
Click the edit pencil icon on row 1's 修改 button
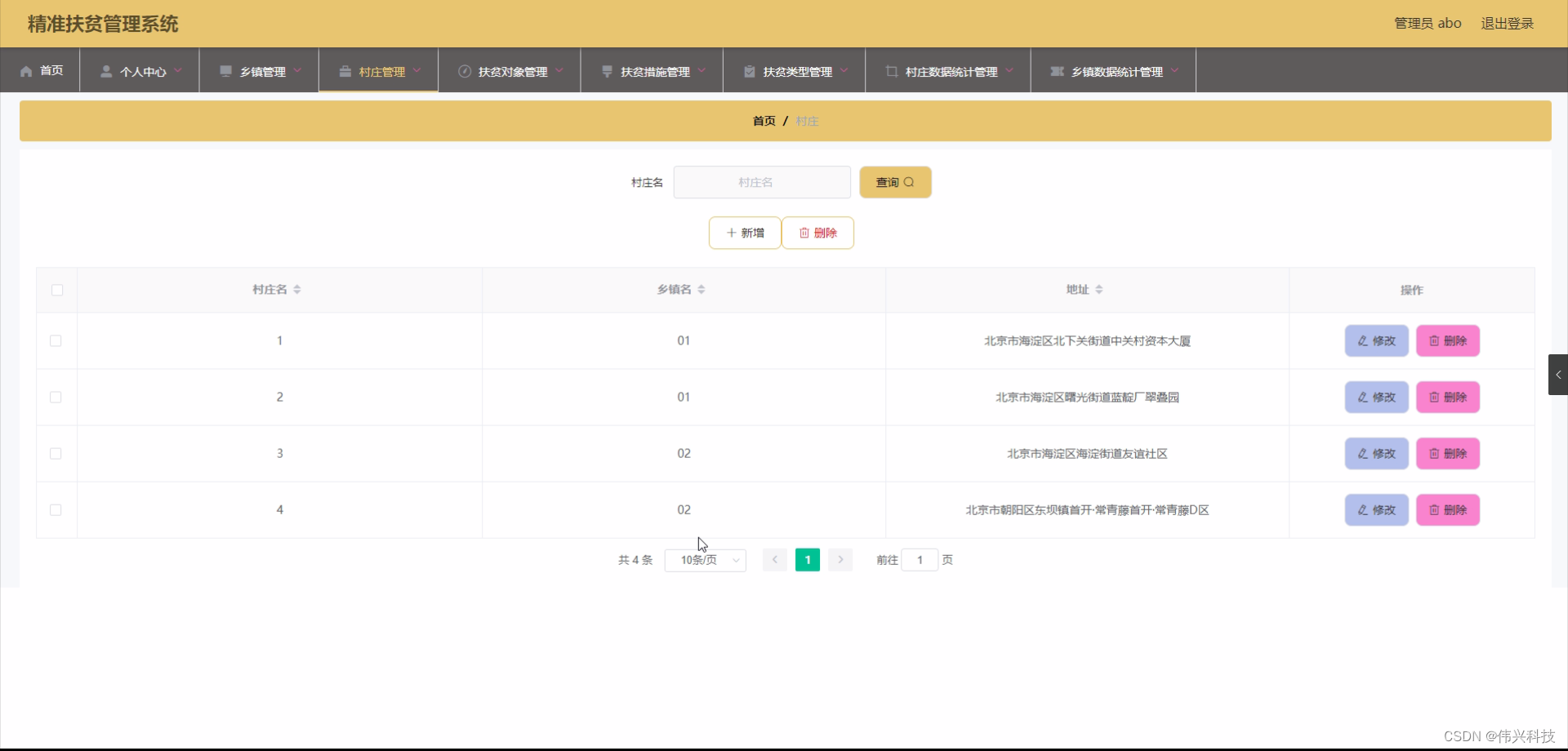1361,341
